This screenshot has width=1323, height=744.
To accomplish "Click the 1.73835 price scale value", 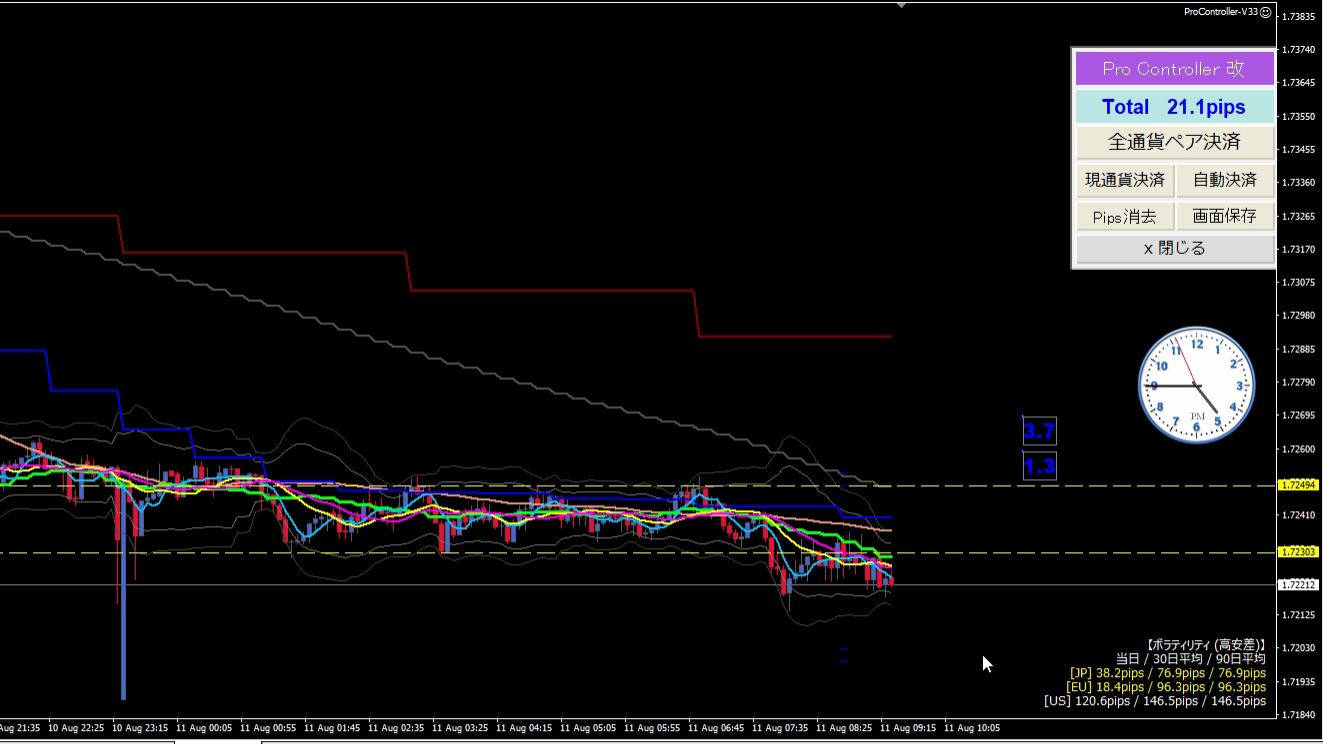I will pyautogui.click(x=1301, y=16).
